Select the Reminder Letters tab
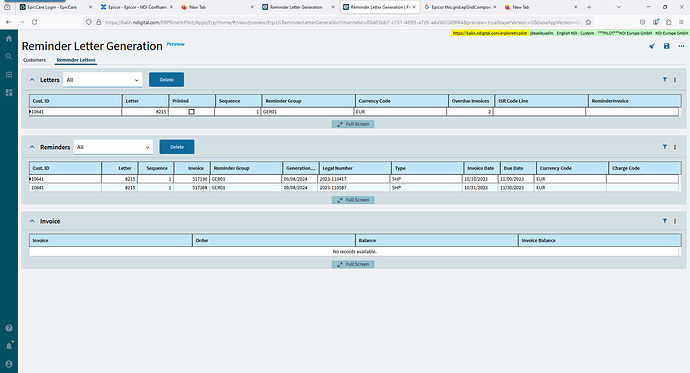Image resolution: width=690 pixels, height=373 pixels. point(76,60)
